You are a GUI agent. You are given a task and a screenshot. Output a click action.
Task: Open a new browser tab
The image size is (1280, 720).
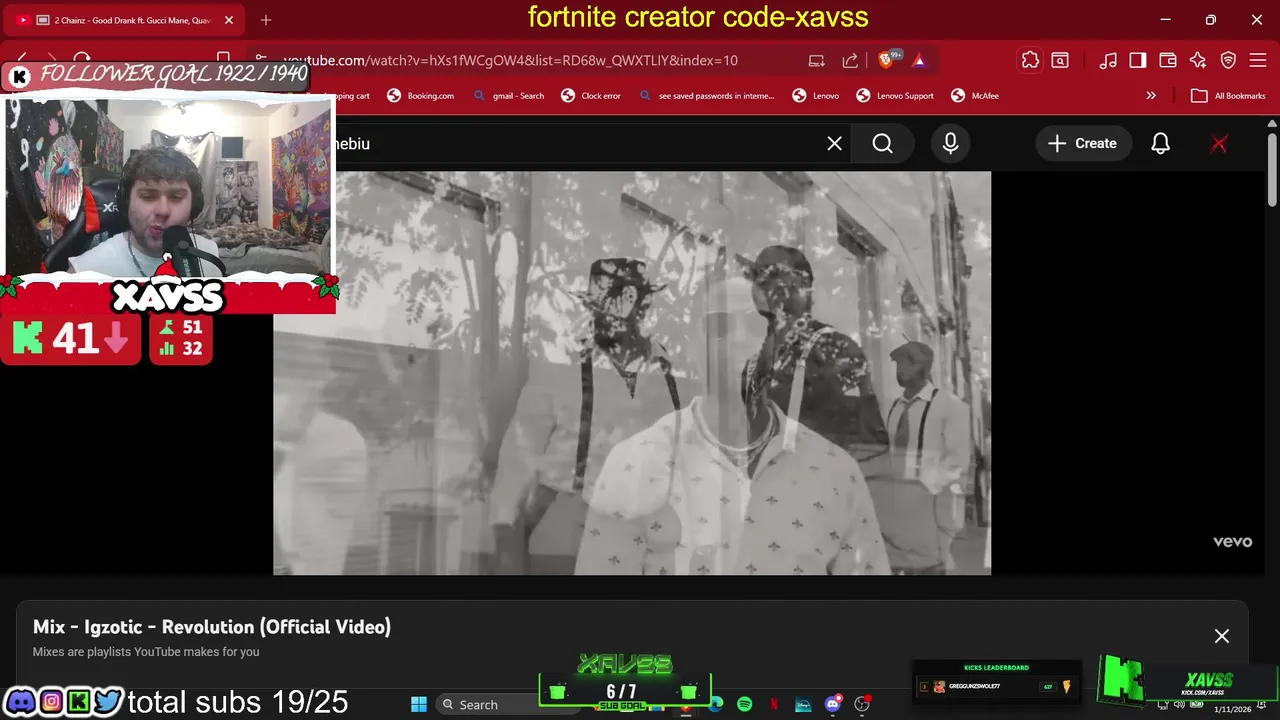click(265, 20)
